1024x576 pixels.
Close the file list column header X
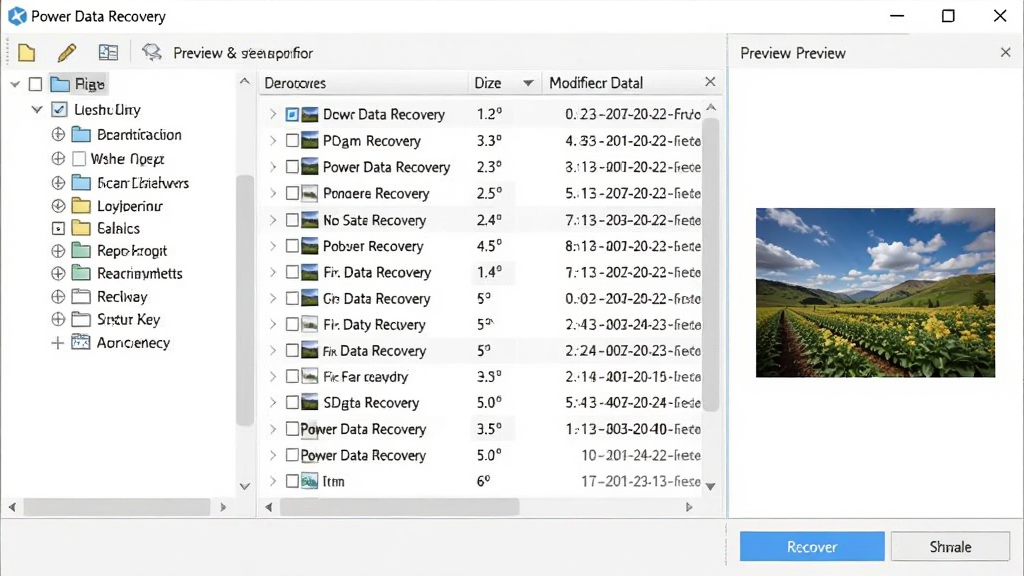coord(711,82)
